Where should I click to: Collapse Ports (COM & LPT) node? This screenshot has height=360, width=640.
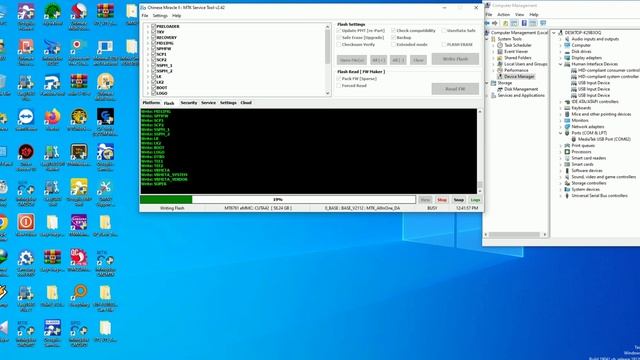pos(560,133)
